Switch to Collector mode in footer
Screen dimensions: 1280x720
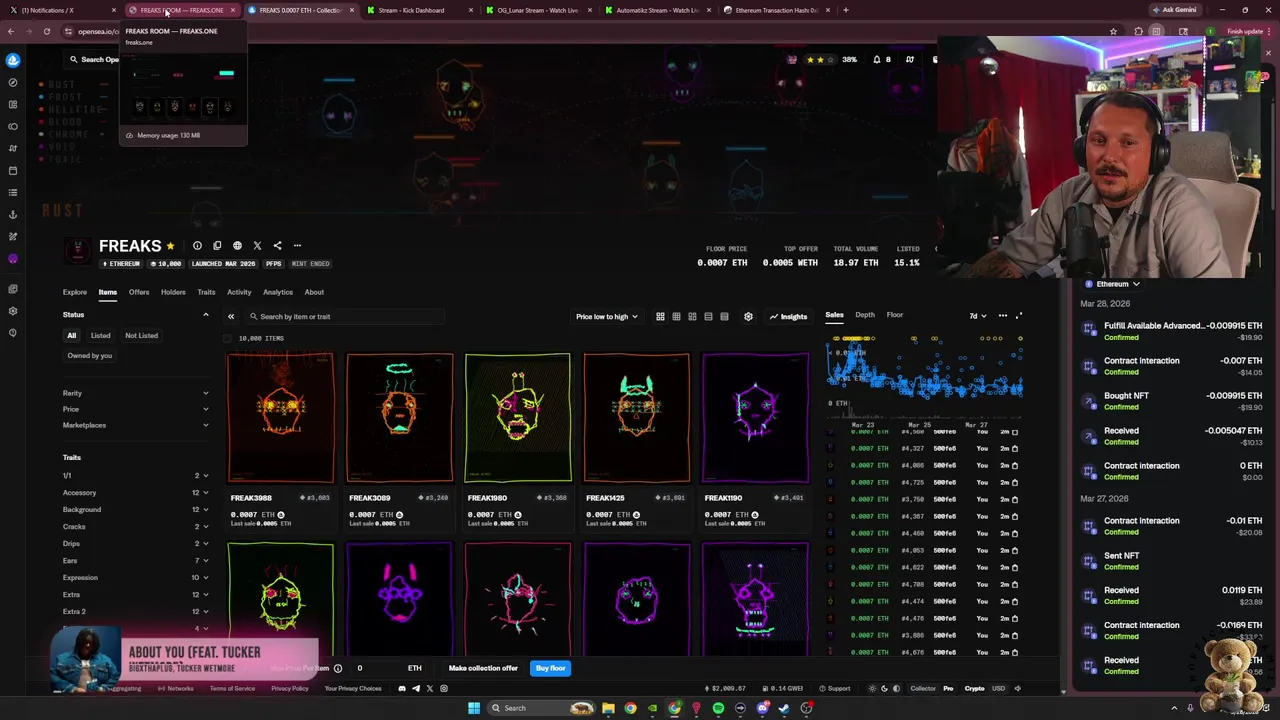click(x=923, y=688)
